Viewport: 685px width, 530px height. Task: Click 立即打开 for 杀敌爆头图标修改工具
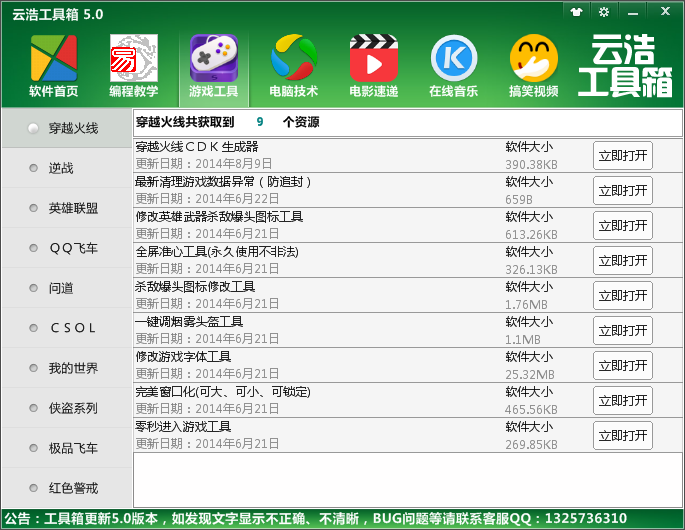[623, 295]
